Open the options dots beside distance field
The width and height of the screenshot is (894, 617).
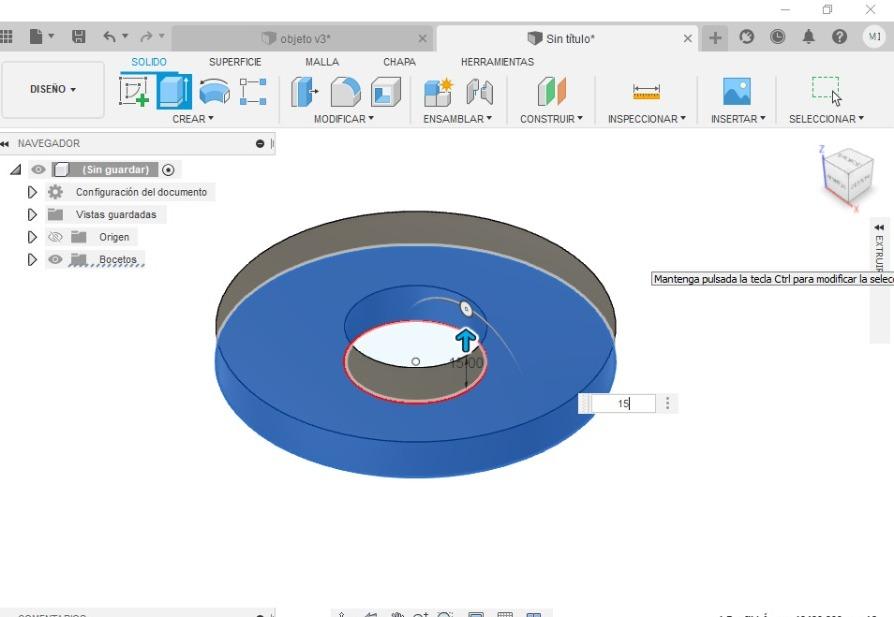click(x=668, y=404)
